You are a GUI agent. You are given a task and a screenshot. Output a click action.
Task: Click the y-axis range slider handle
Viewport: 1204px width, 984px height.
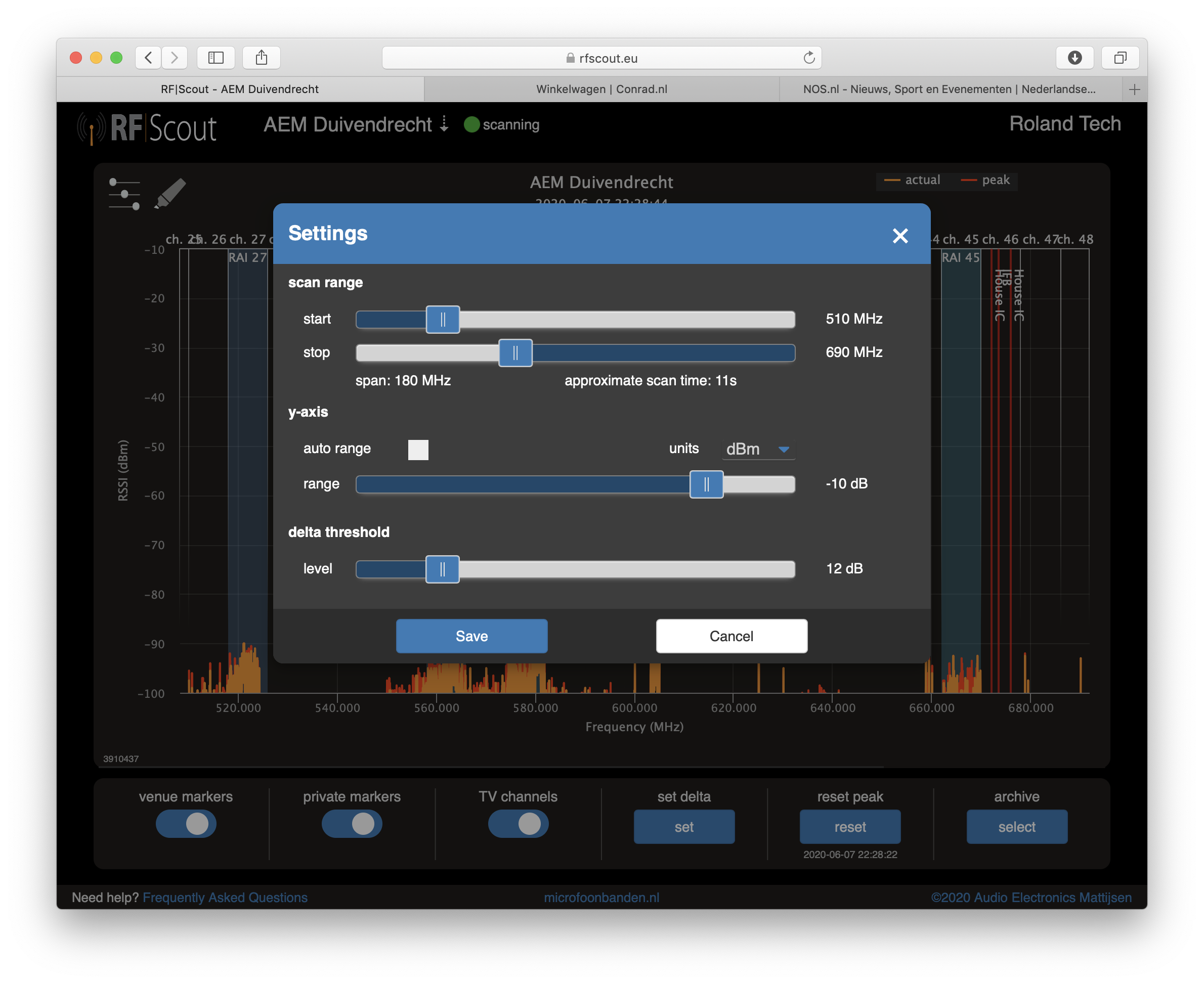[706, 484]
